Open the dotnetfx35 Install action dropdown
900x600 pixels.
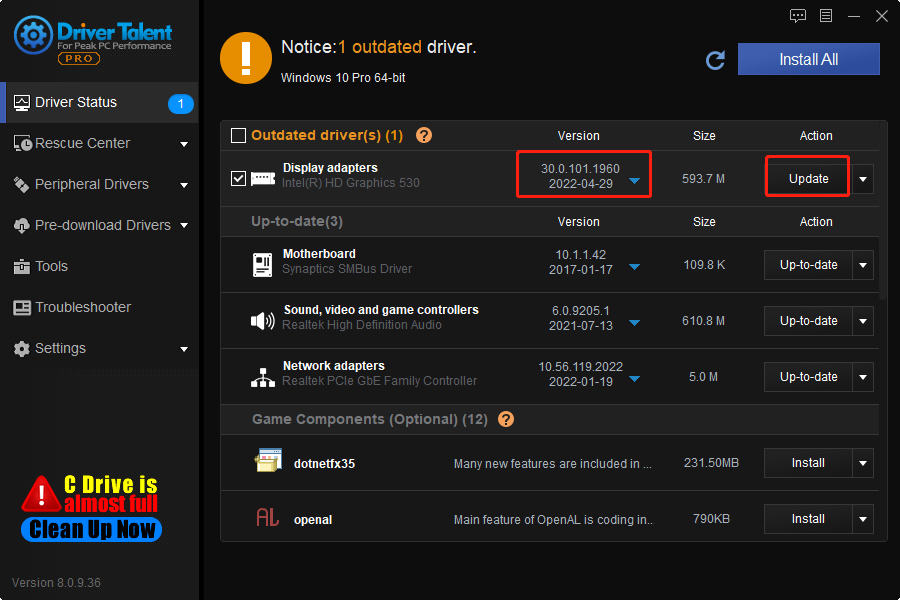(x=863, y=463)
